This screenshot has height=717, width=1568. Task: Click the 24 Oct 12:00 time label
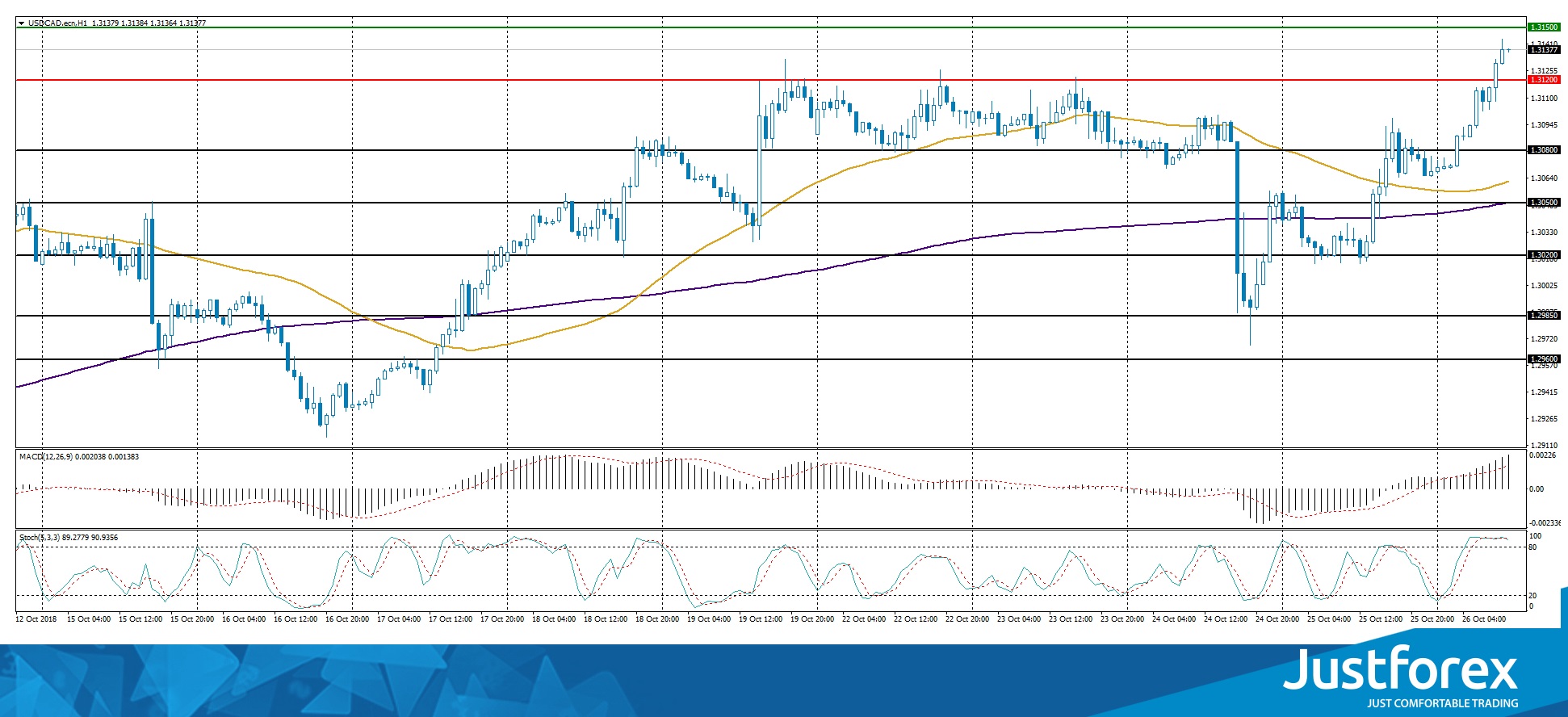[x=1226, y=619]
